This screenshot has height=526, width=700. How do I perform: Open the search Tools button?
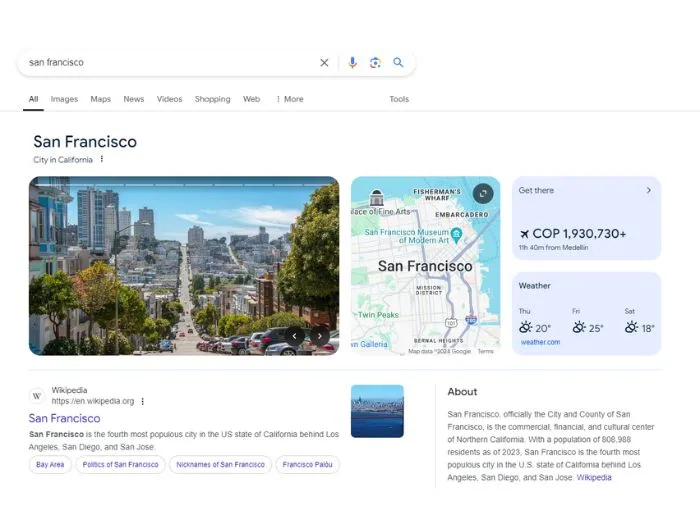[x=399, y=99]
